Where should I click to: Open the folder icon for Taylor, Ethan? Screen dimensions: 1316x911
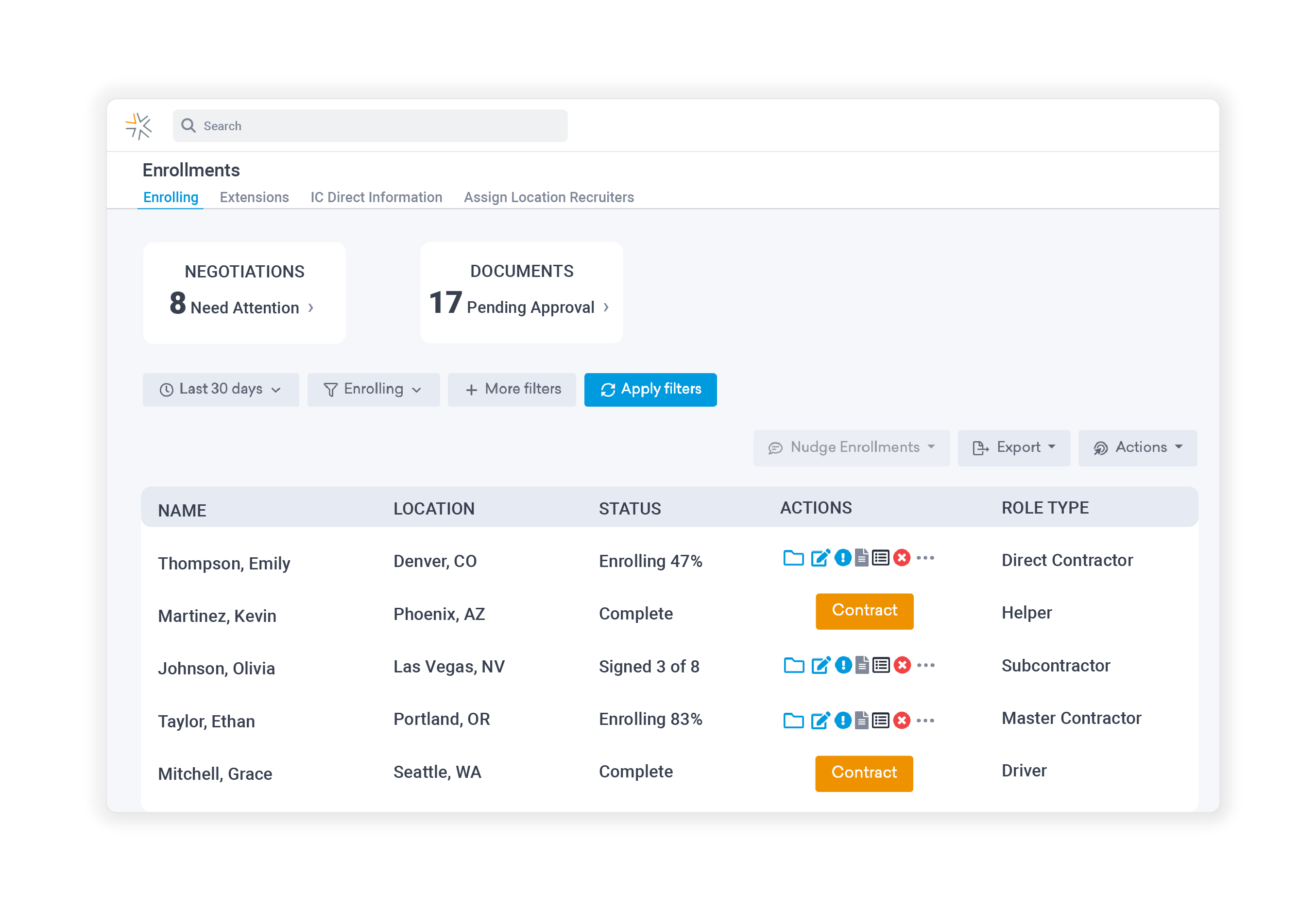pos(793,721)
